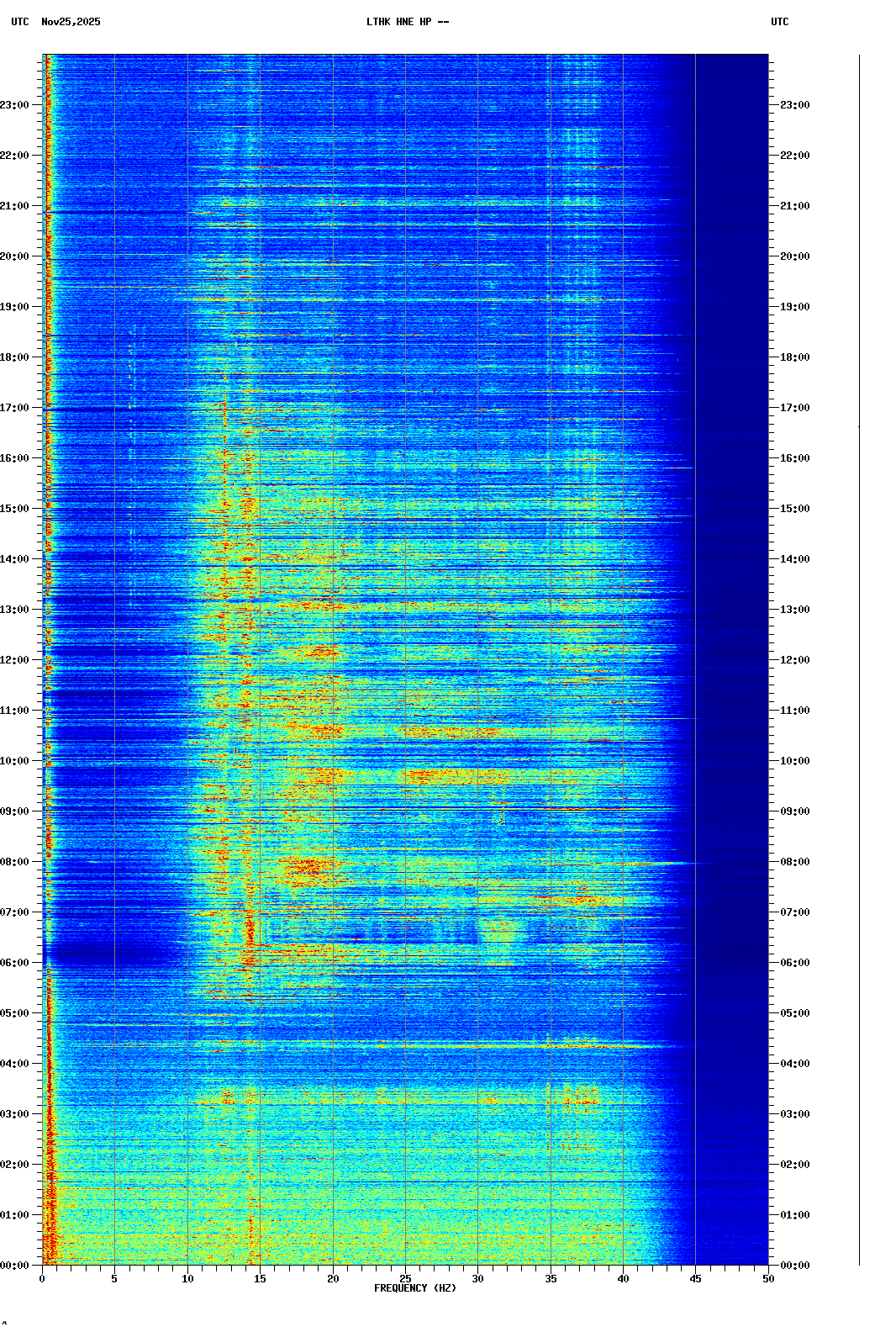
Task: Click the 25 tick label on the frequency axis
Action: click(405, 1279)
